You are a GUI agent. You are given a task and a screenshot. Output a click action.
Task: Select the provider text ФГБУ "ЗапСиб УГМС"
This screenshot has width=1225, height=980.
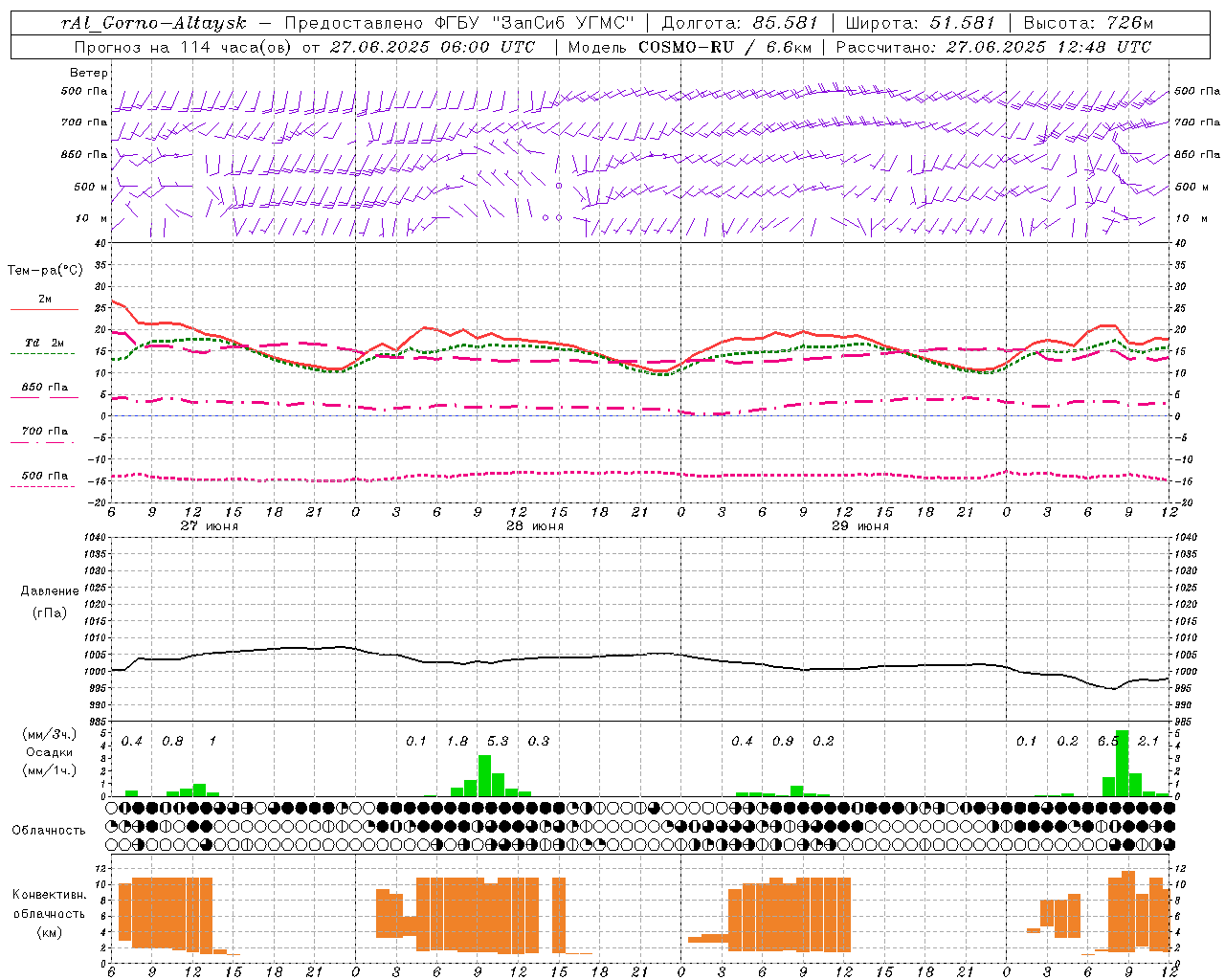click(535, 23)
